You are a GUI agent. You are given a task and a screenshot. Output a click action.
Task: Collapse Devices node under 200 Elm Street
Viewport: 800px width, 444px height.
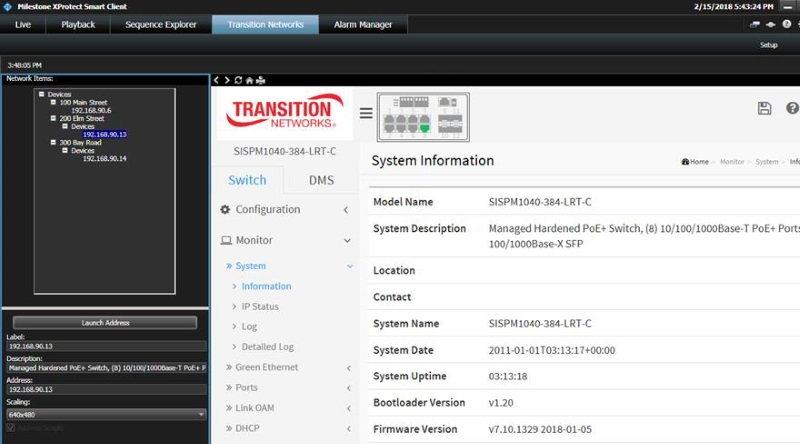(x=65, y=126)
